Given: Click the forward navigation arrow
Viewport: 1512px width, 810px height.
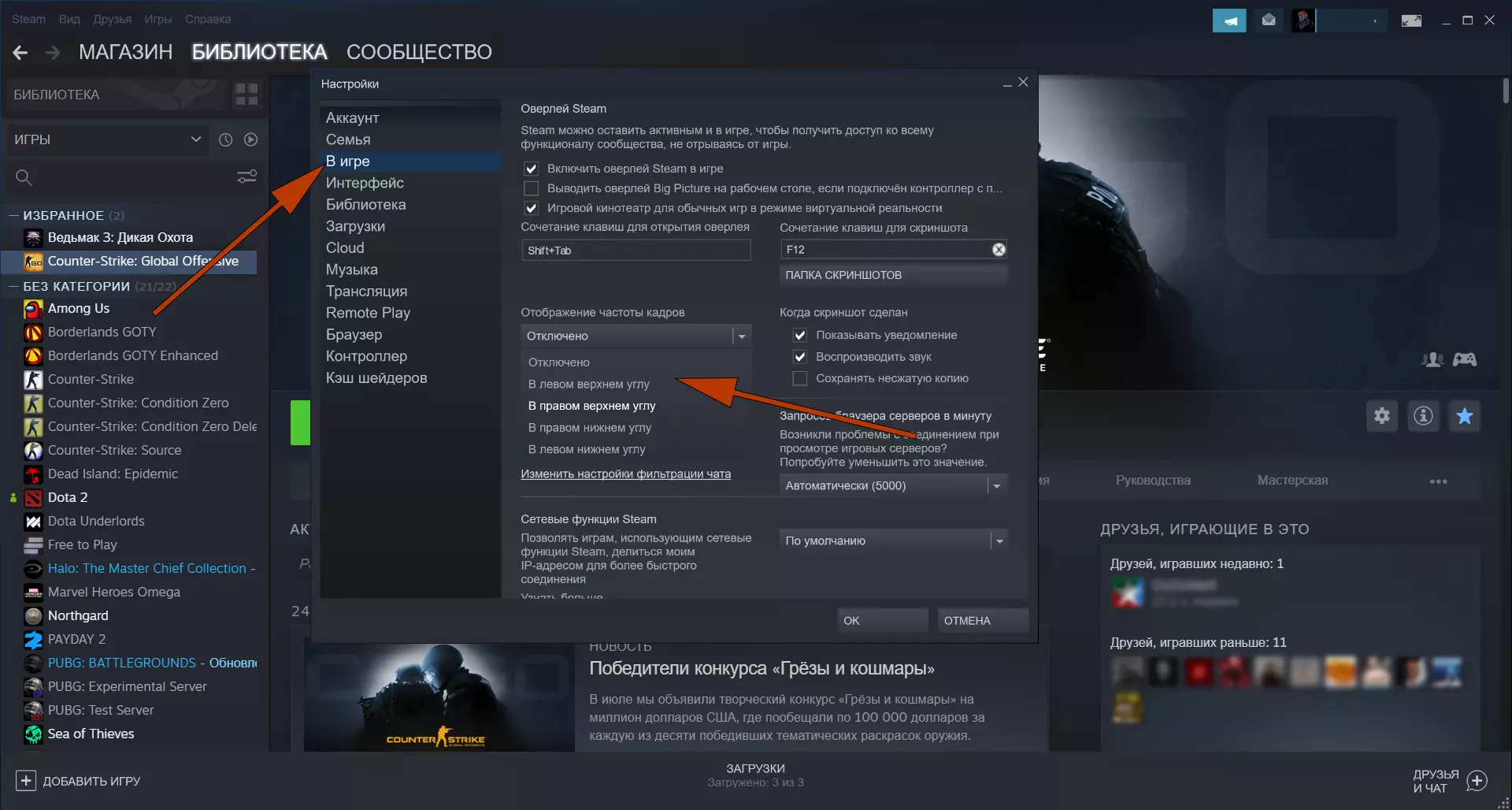Looking at the screenshot, I should tap(53, 53).
